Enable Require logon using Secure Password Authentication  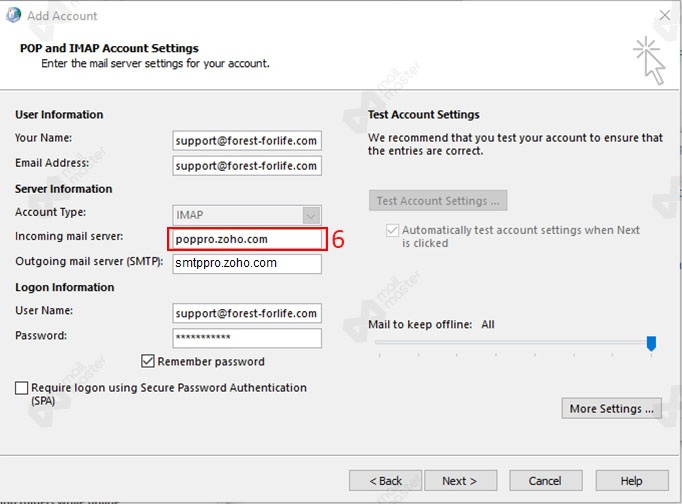(22, 388)
